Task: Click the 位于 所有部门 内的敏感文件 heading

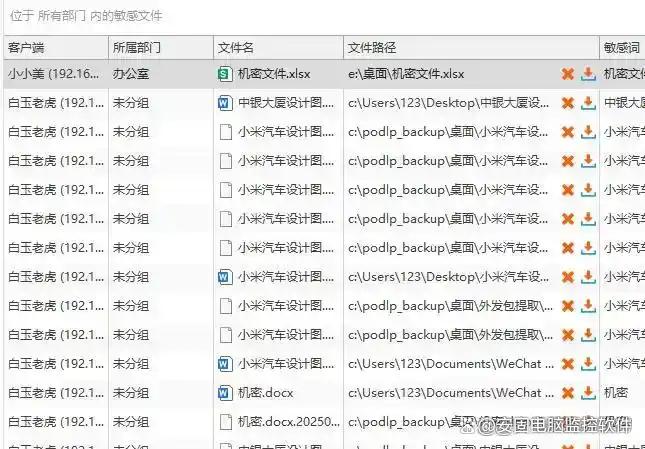Action: [86, 16]
